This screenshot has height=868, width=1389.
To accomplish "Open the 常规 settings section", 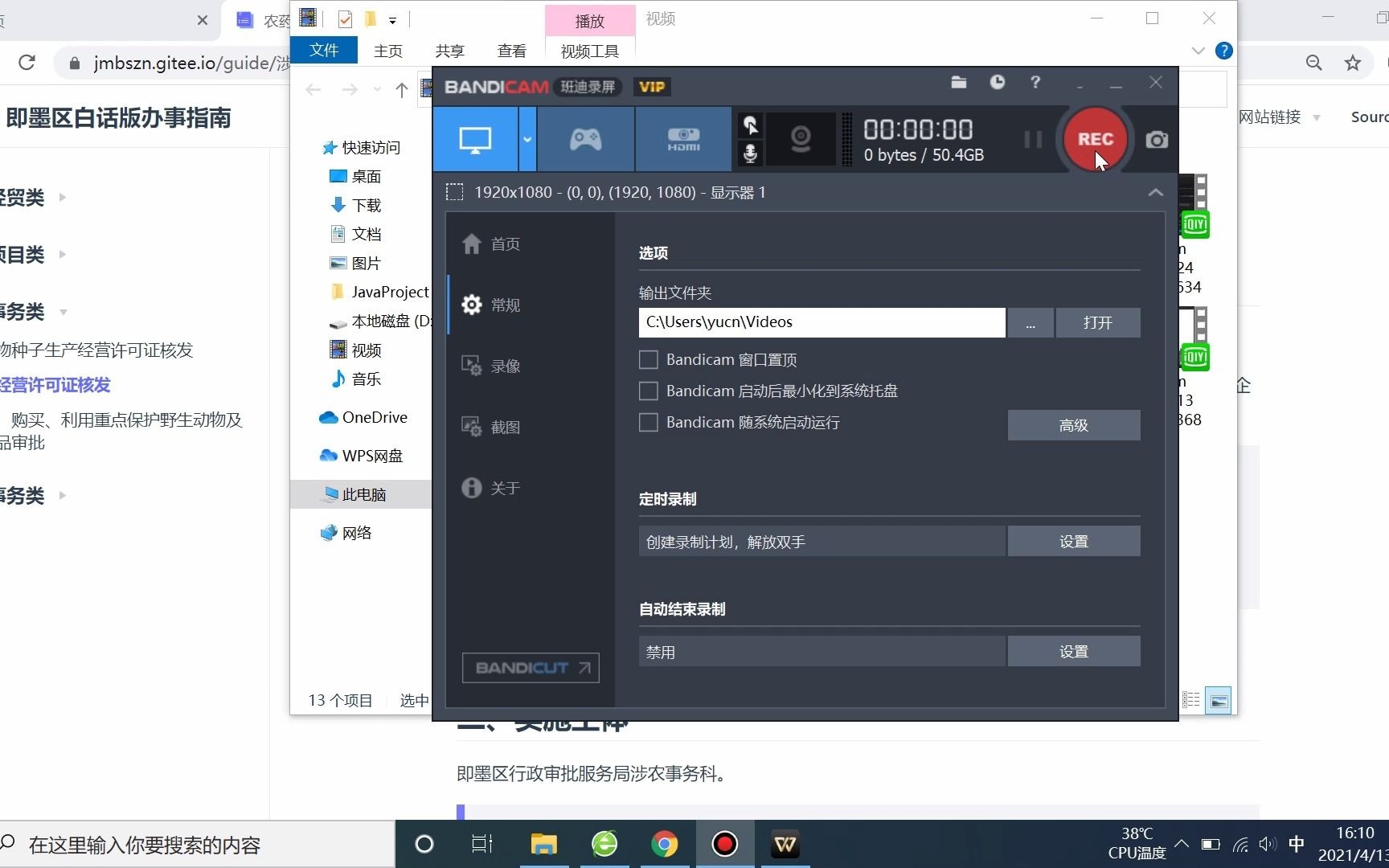I will (x=490, y=305).
